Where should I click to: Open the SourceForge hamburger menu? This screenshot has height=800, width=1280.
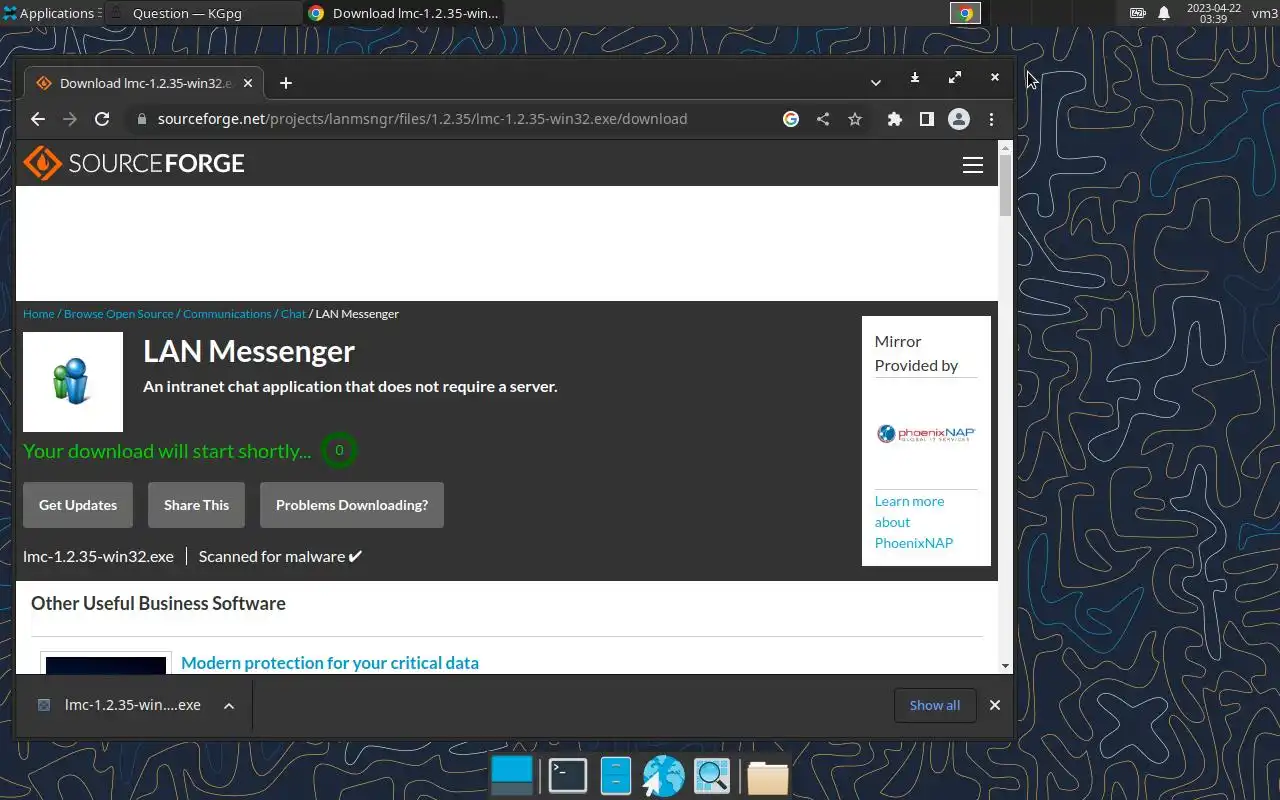[973, 165]
